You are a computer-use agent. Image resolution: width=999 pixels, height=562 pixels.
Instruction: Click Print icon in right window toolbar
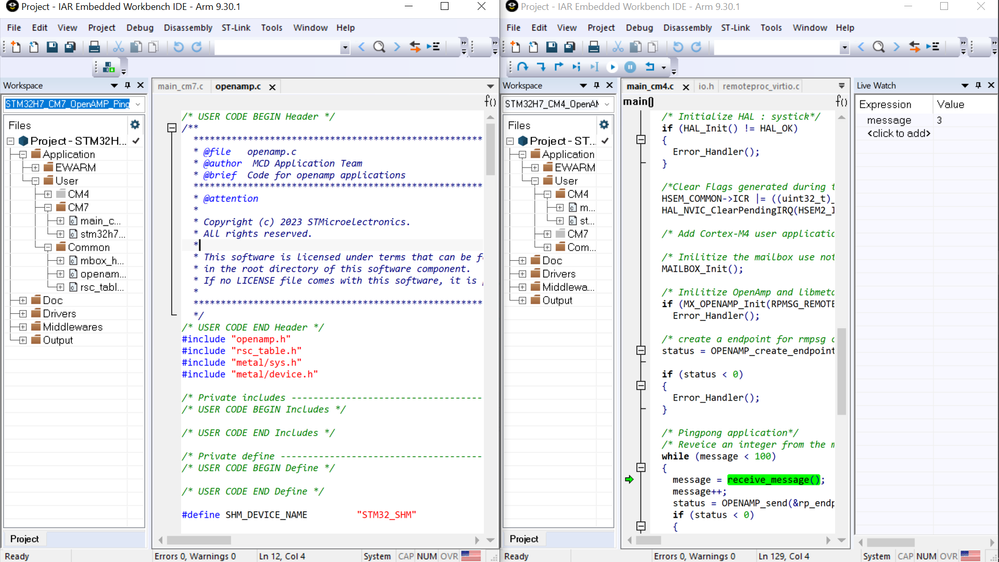coord(594,47)
